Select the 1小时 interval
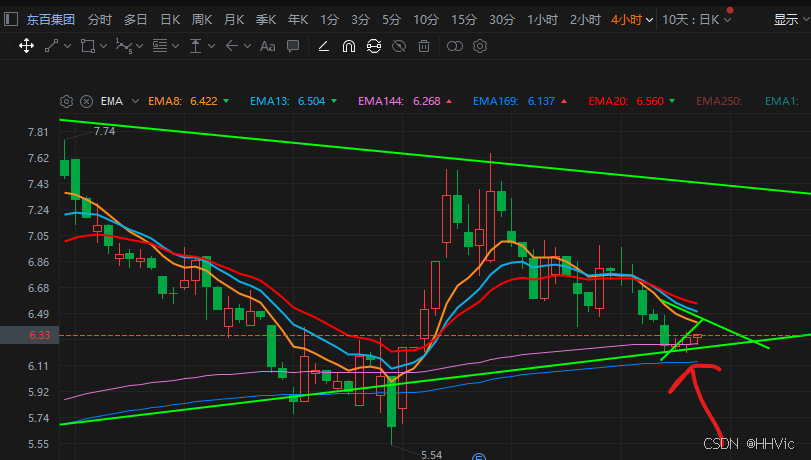This screenshot has height=460, width=811. [x=542, y=20]
